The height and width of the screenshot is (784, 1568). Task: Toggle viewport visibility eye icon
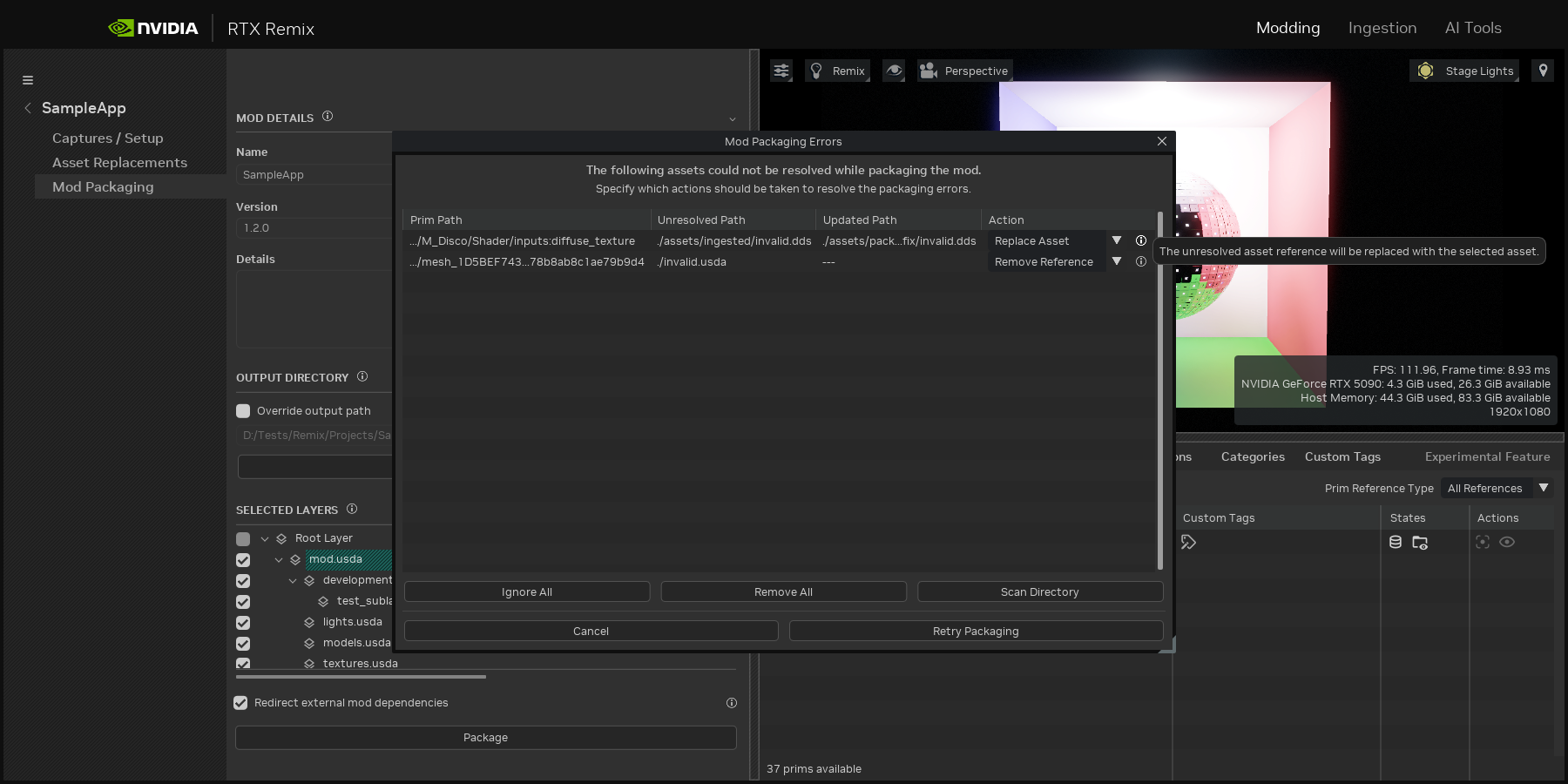point(894,71)
